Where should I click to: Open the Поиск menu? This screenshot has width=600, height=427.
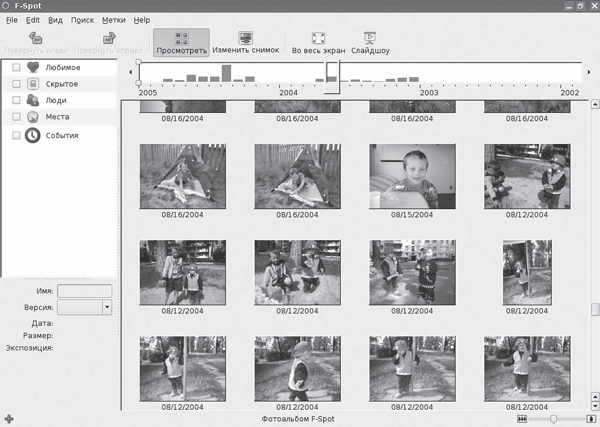[x=82, y=20]
